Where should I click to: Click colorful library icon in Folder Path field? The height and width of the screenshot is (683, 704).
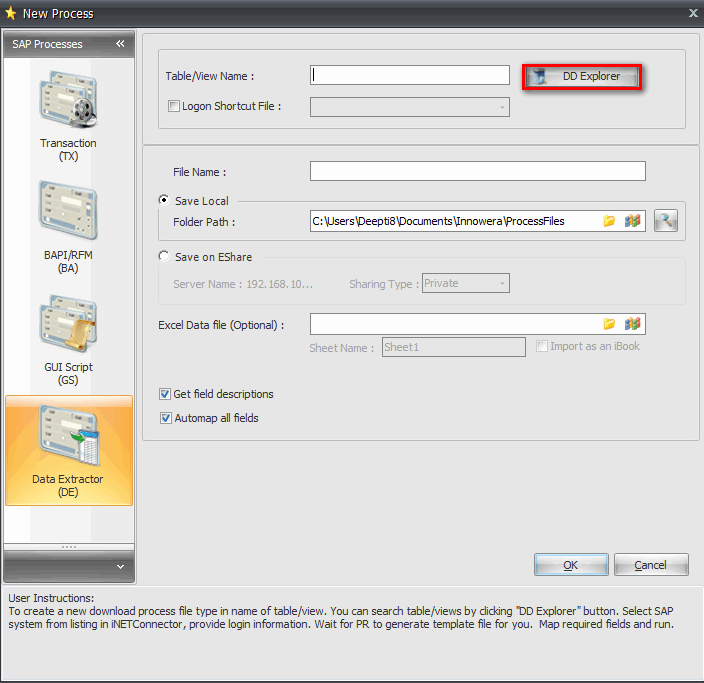tap(632, 221)
